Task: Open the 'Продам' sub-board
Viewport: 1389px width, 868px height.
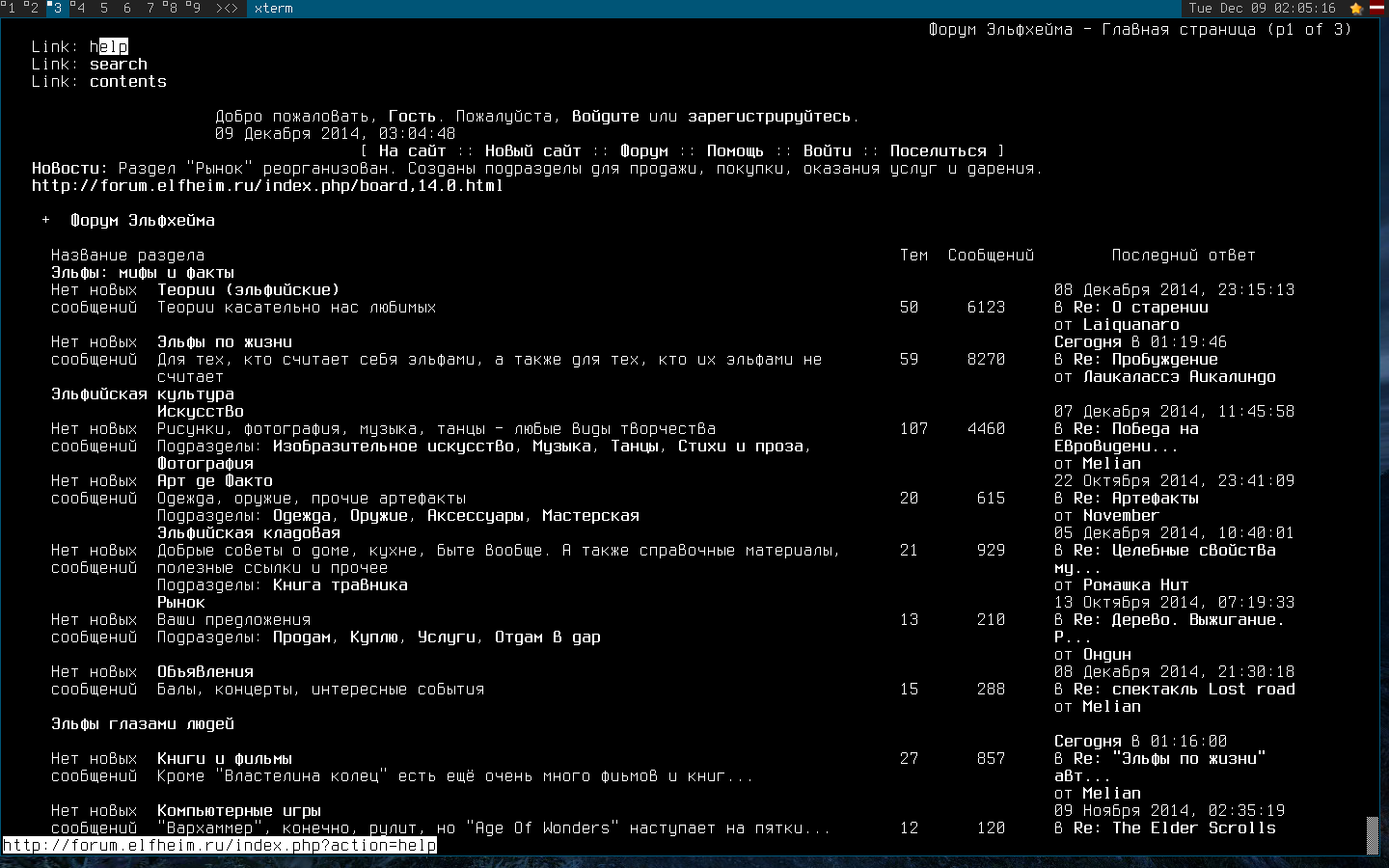Action: coord(302,637)
